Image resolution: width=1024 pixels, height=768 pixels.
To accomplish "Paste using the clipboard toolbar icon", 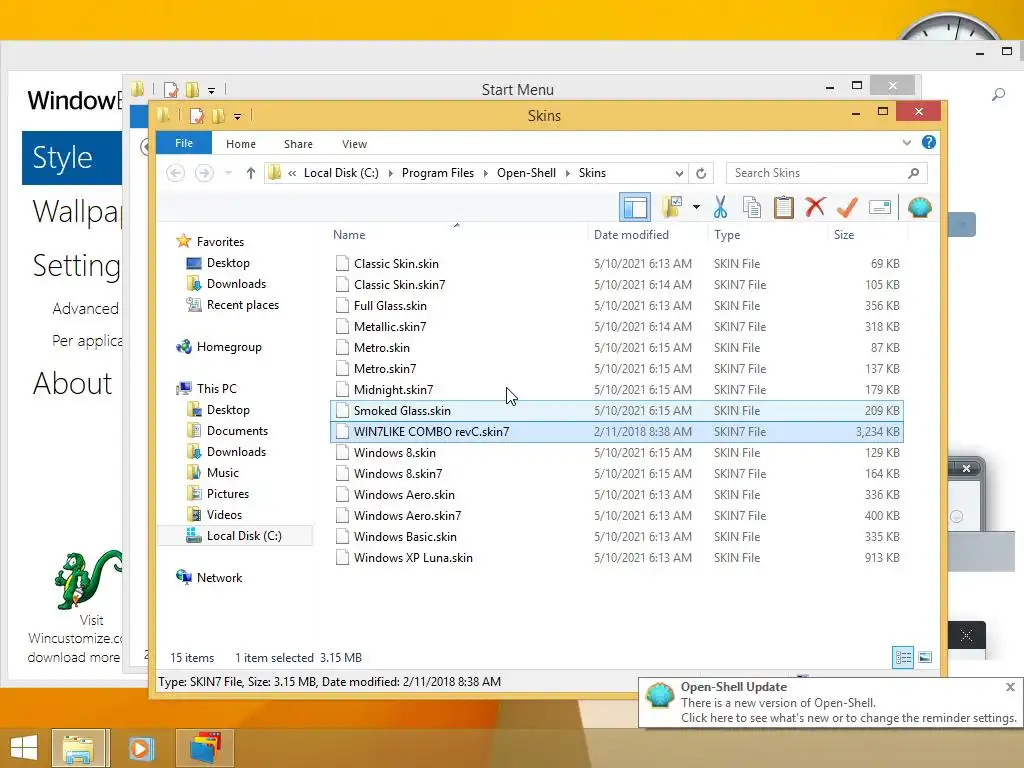I will click(784, 208).
